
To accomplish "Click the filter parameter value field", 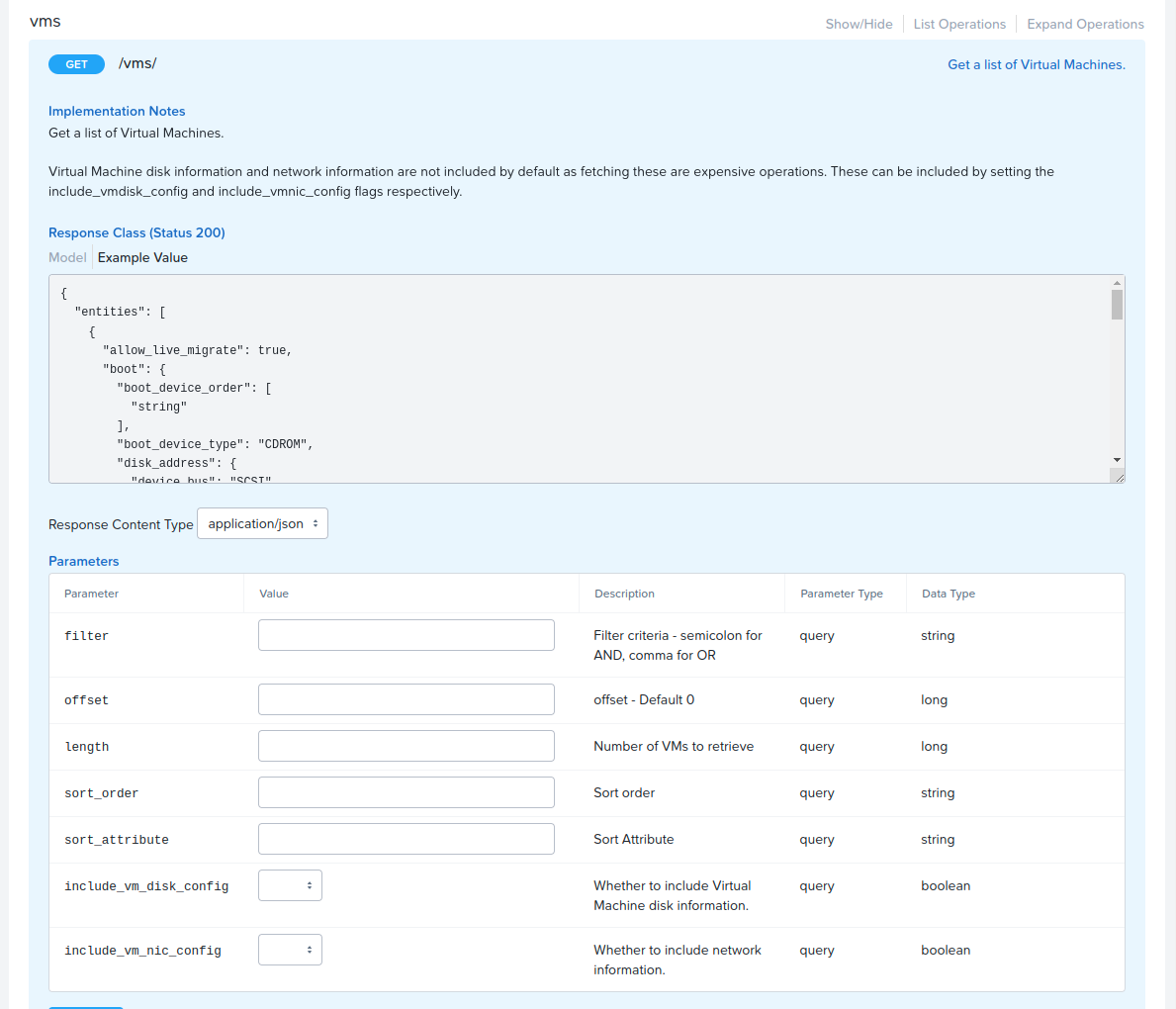I will pyautogui.click(x=406, y=634).
